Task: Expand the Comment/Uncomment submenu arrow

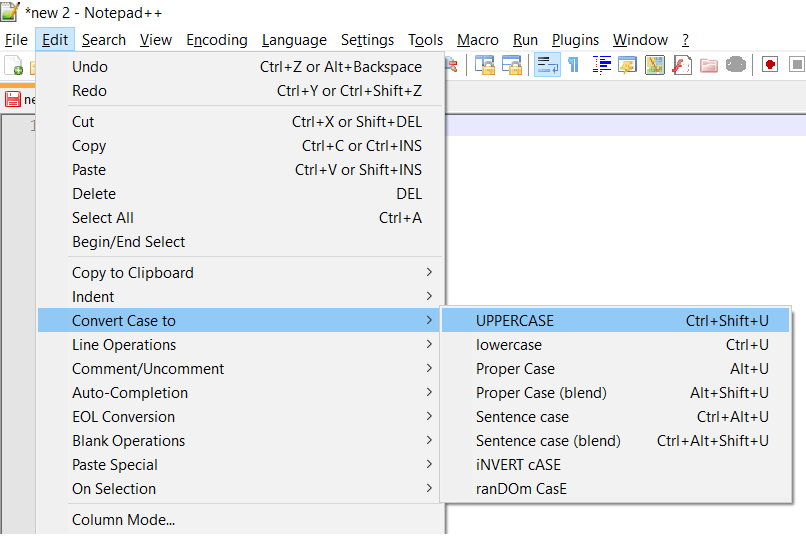Action: [x=429, y=368]
